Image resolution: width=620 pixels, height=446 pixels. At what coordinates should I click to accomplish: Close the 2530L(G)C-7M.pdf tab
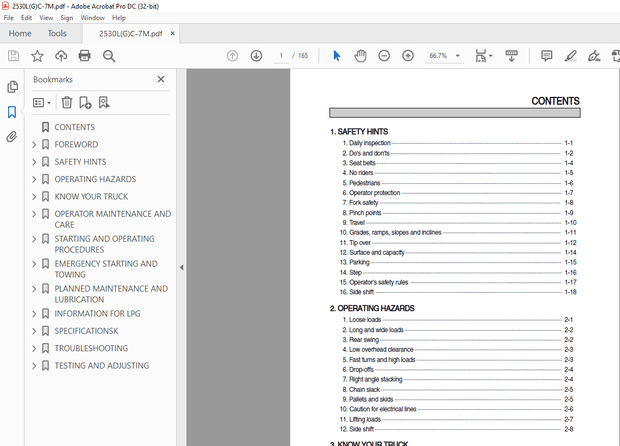pos(172,34)
